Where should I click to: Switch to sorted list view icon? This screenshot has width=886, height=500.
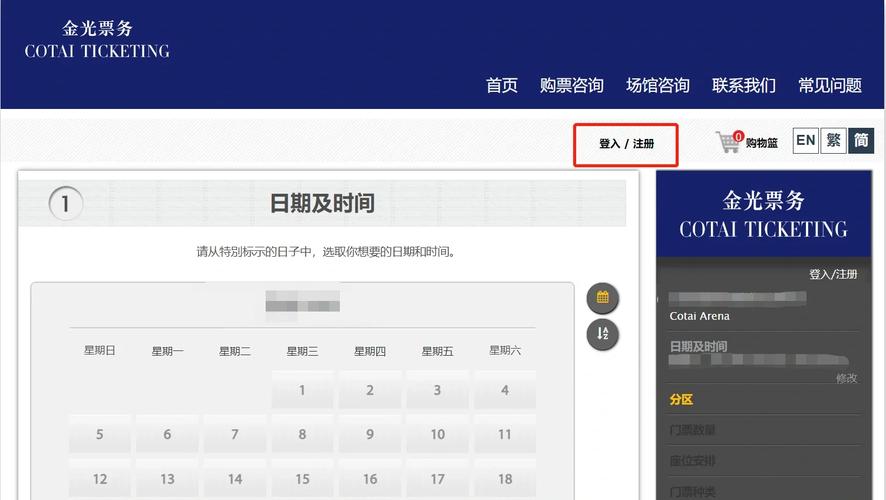[x=602, y=334]
